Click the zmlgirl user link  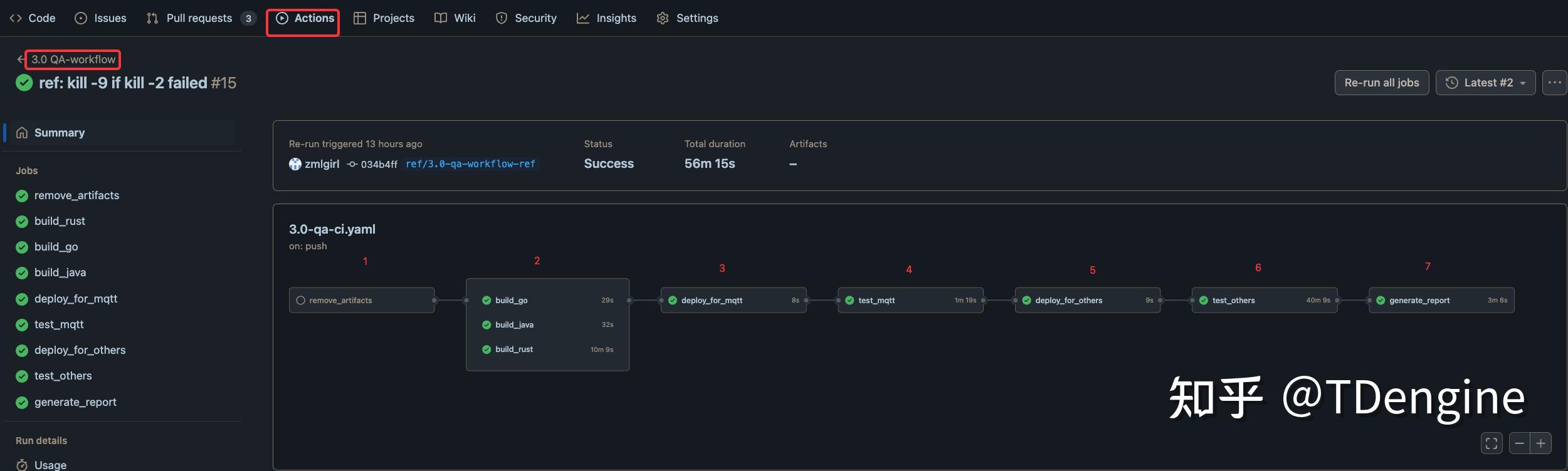[x=322, y=164]
